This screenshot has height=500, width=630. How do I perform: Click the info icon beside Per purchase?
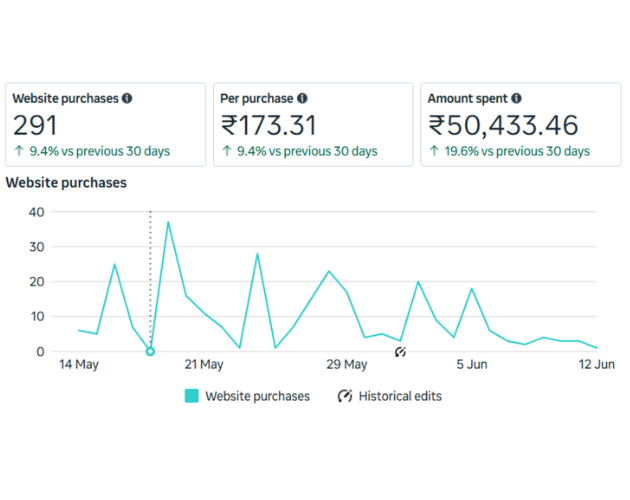coord(302,99)
